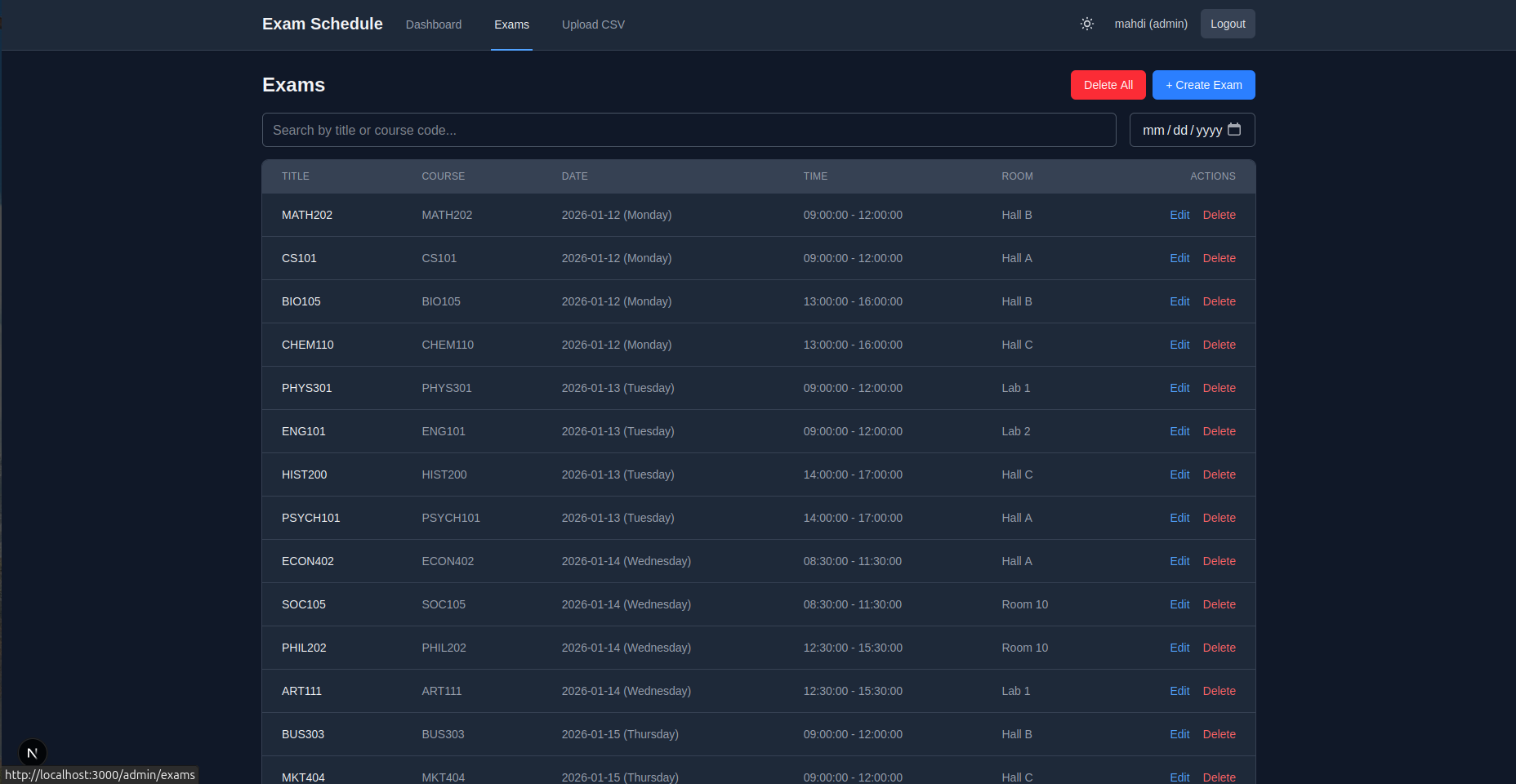Open the Dashboard nav tab
Image resolution: width=1516 pixels, height=784 pixels.
[x=433, y=24]
